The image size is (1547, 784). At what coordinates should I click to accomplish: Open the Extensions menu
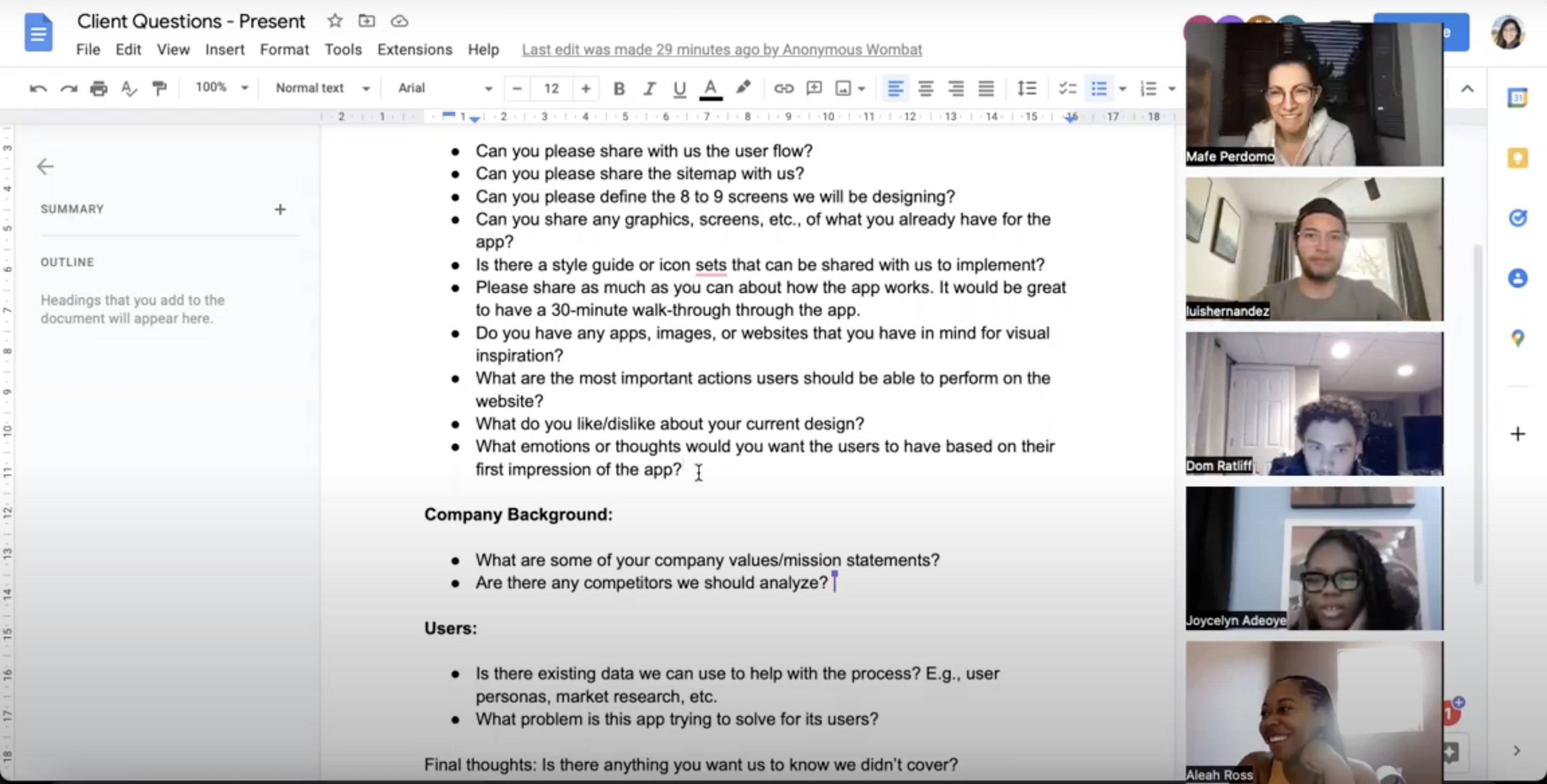point(414,49)
